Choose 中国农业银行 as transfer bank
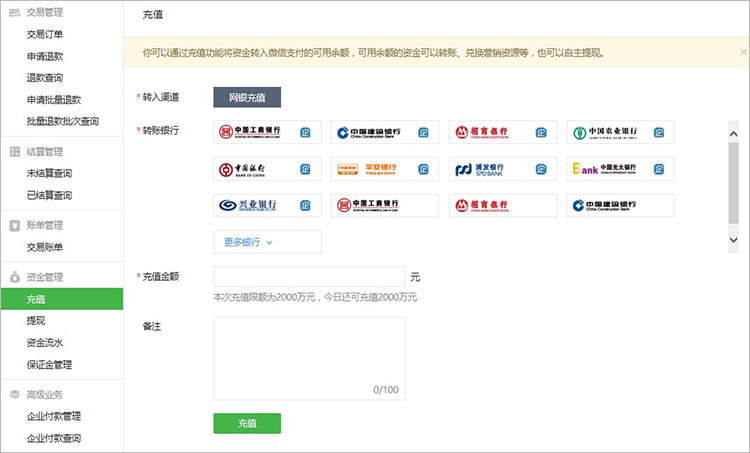Image resolution: width=750 pixels, height=453 pixels. [x=620, y=132]
